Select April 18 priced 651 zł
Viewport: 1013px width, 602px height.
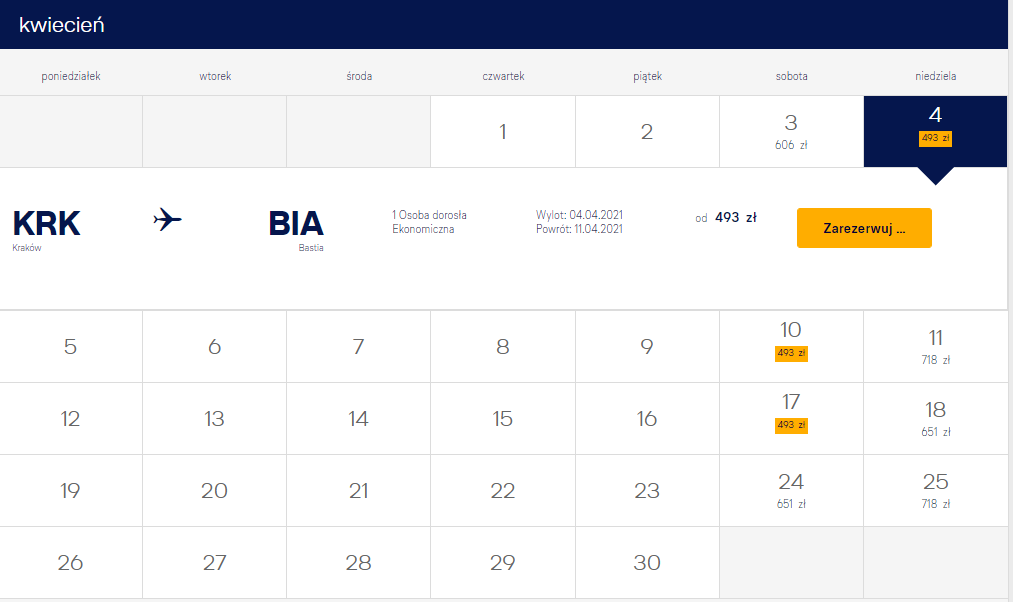click(x=935, y=419)
